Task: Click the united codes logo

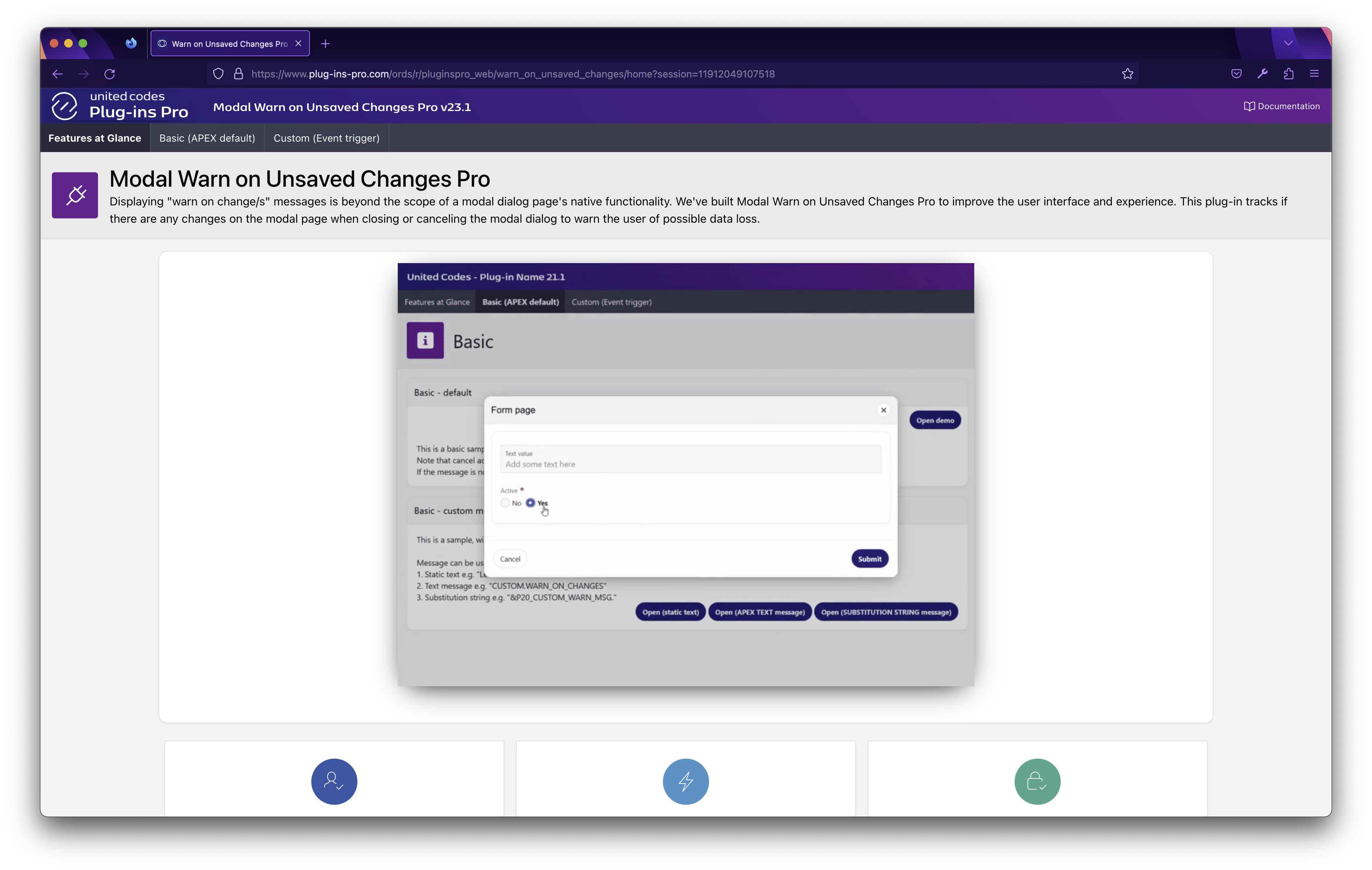Action: click(64, 106)
